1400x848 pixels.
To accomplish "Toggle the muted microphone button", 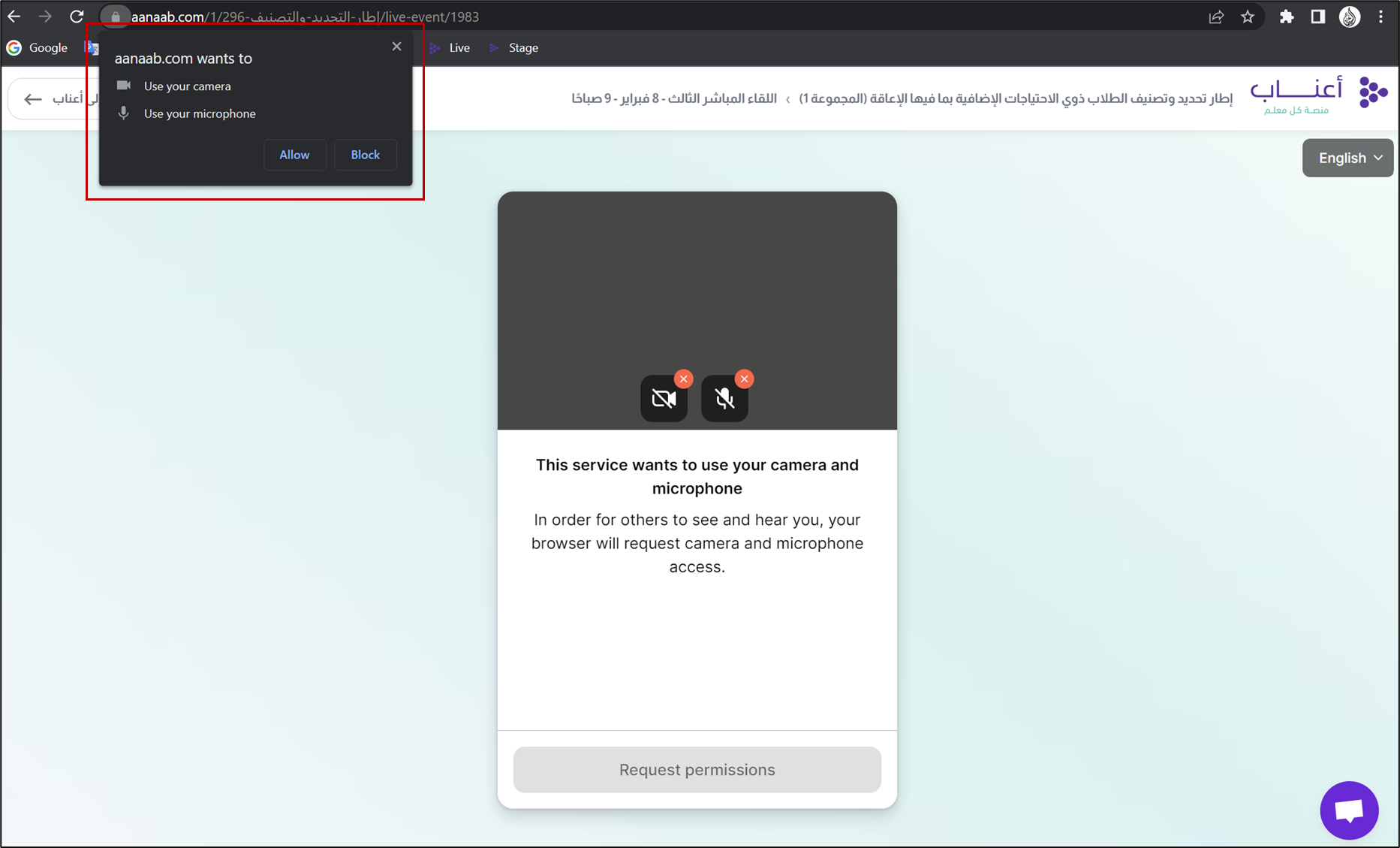I will click(x=724, y=398).
